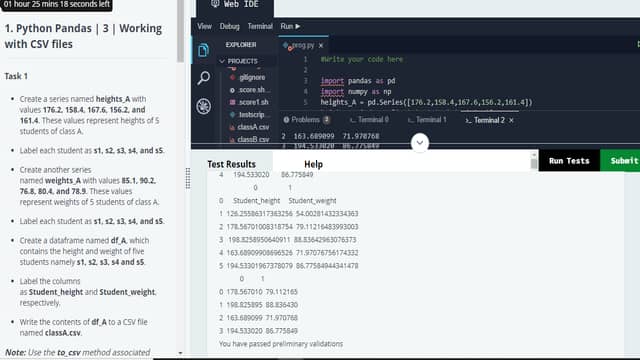The width and height of the screenshot is (640, 360).
Task: Open the Explorer files icon in activity bar
Action: pyautogui.click(x=203, y=51)
